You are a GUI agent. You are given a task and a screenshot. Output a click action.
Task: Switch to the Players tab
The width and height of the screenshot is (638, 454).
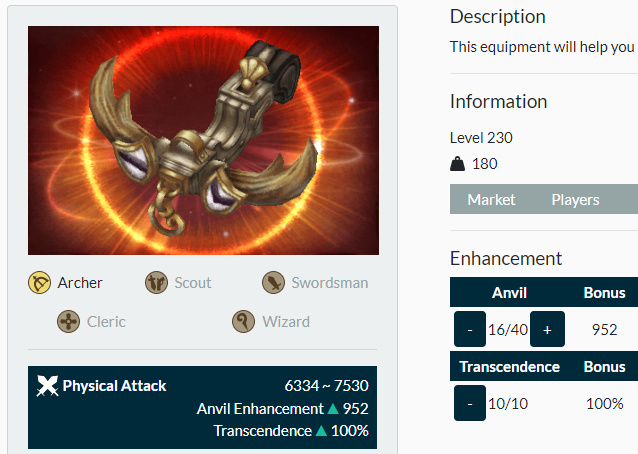click(x=575, y=199)
